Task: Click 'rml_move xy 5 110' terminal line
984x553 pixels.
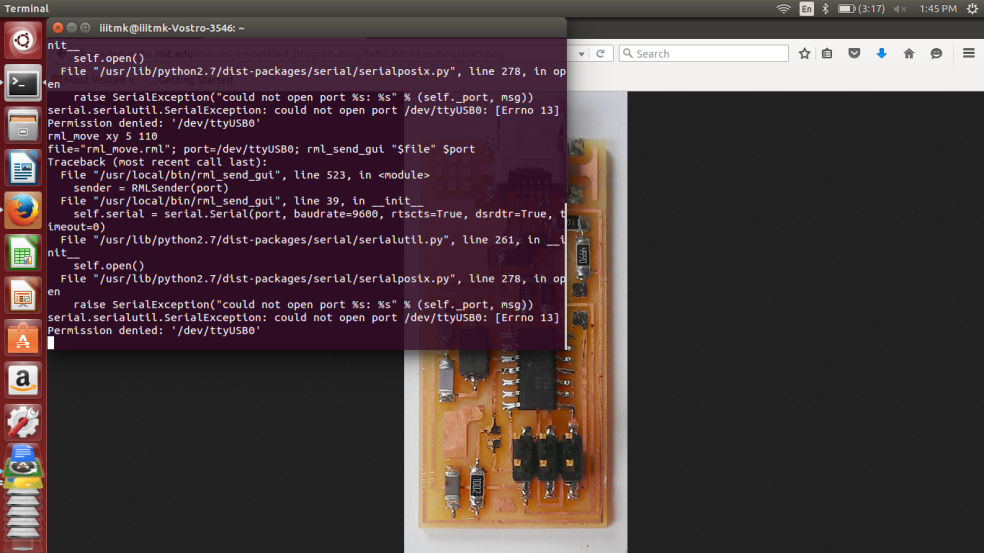Action: coord(102,136)
